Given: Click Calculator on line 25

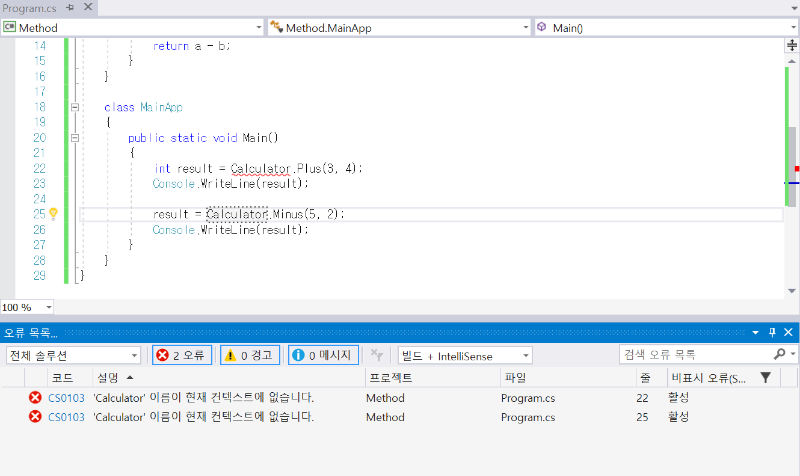Looking at the screenshot, I should [237, 214].
